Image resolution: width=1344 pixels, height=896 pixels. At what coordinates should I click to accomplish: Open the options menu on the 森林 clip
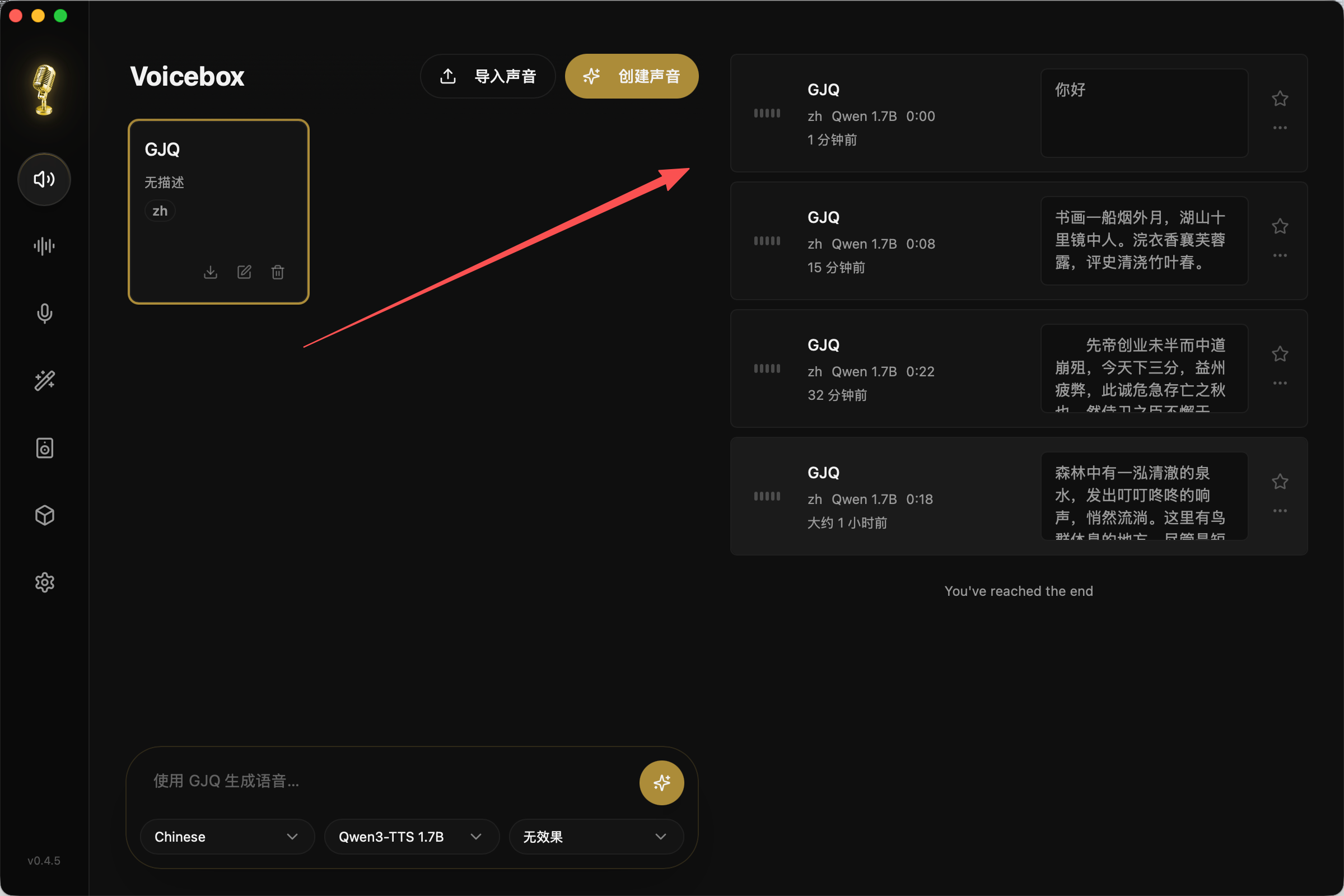point(1280,510)
